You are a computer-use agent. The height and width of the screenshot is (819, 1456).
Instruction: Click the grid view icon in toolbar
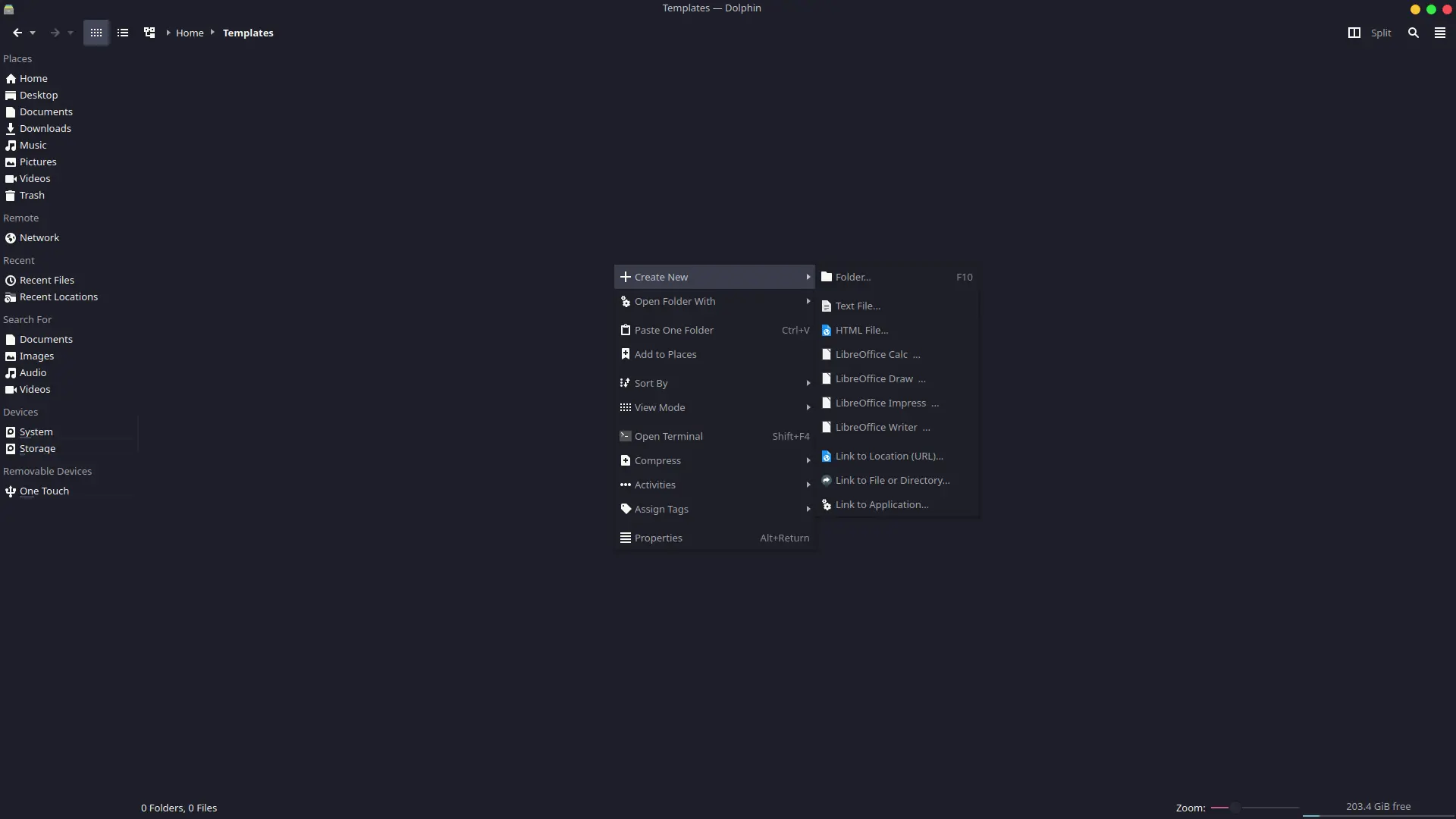96,33
